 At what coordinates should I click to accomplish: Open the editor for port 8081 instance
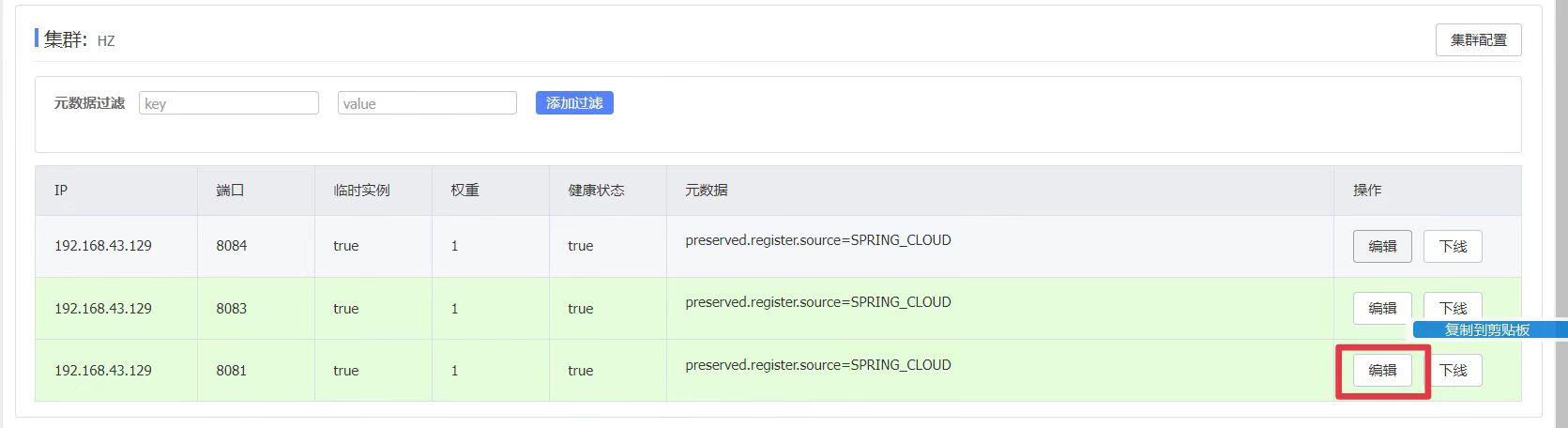tap(1382, 371)
